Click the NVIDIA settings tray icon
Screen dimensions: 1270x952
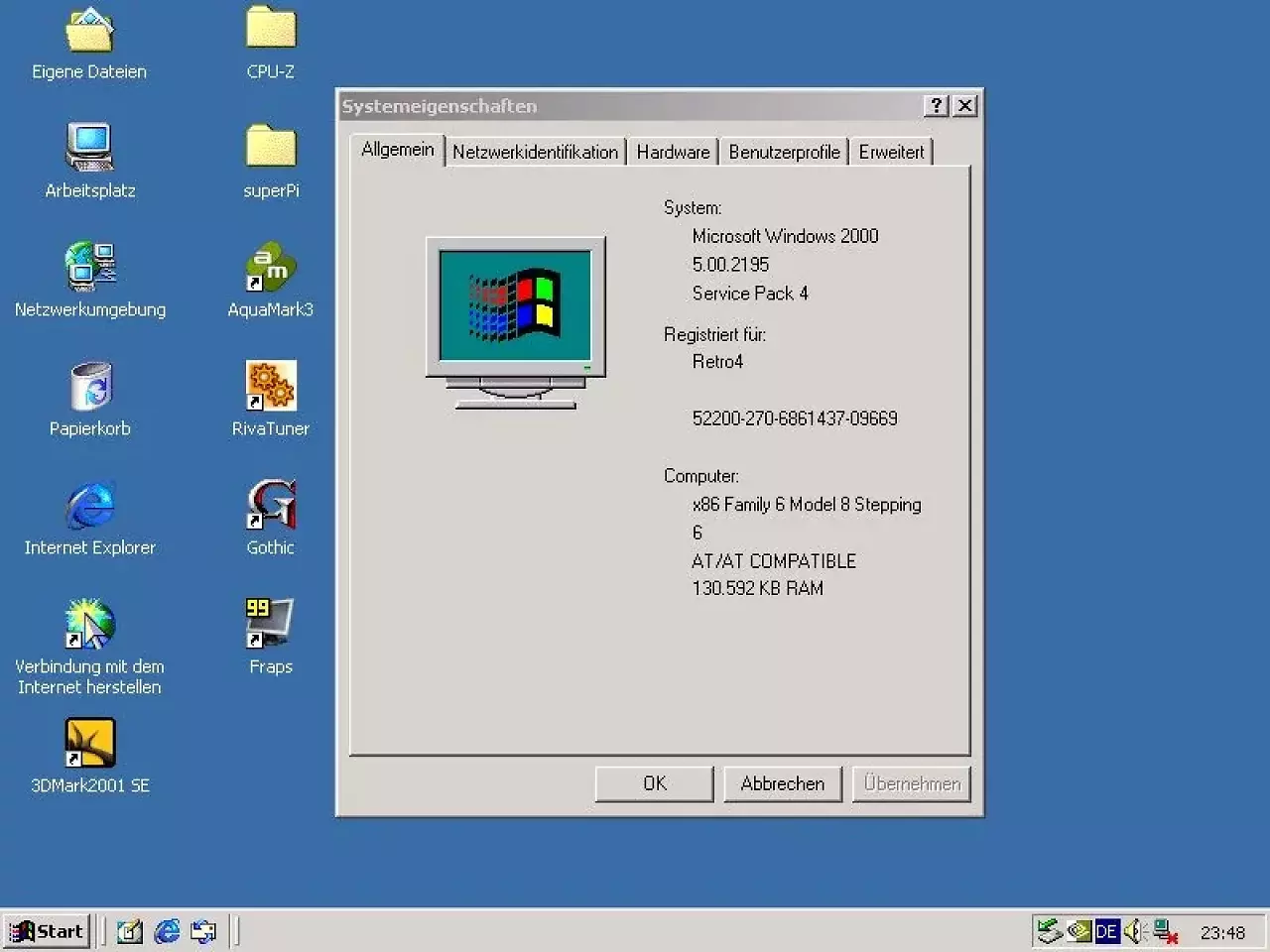pyautogui.click(x=1079, y=931)
